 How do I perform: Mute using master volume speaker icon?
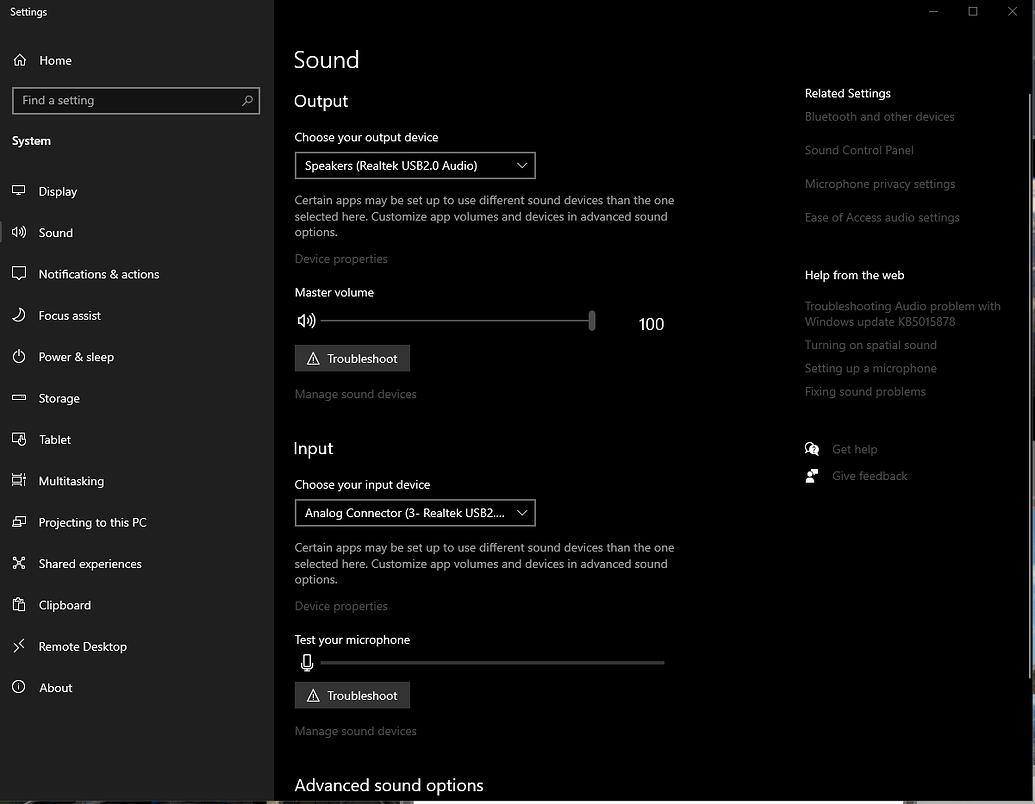306,321
